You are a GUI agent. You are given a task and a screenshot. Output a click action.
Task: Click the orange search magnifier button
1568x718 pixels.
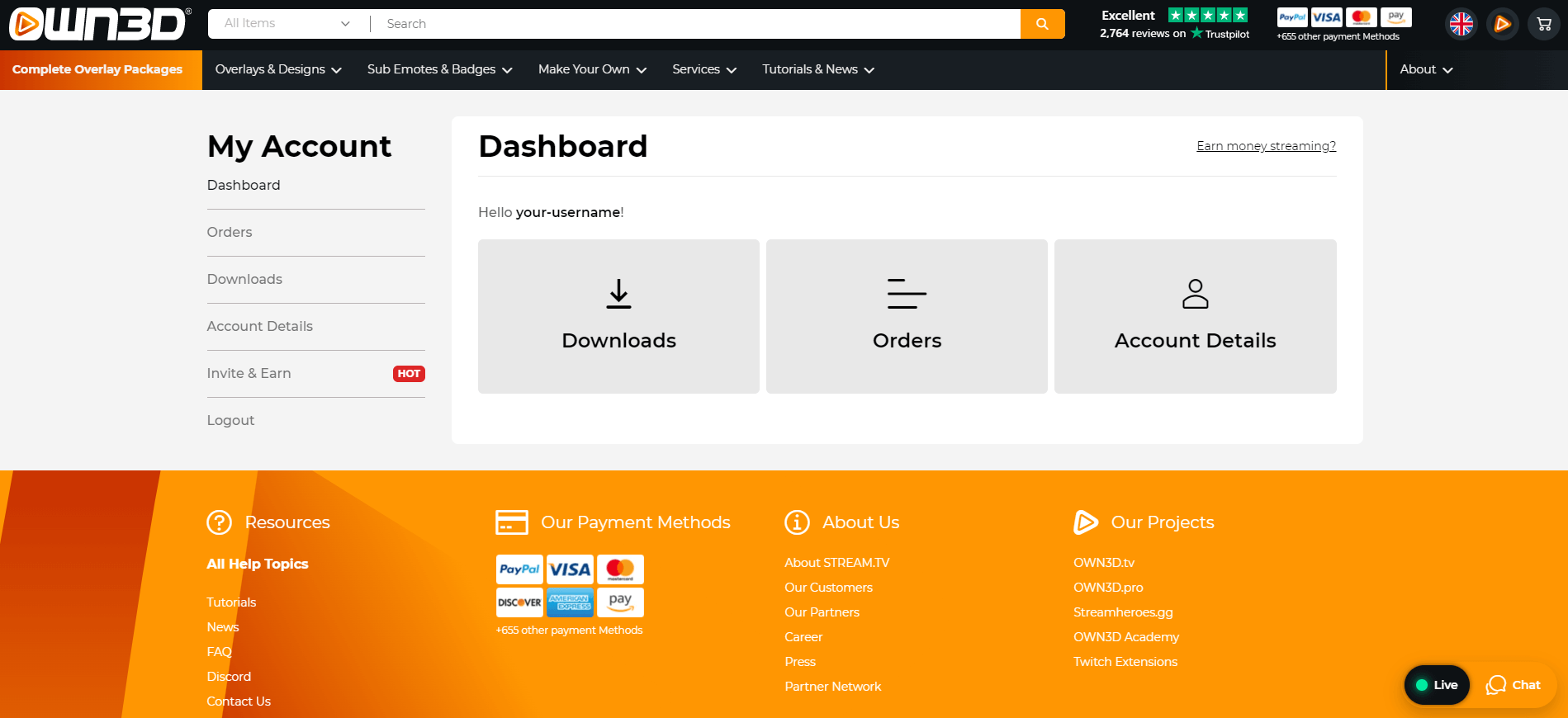[1042, 24]
